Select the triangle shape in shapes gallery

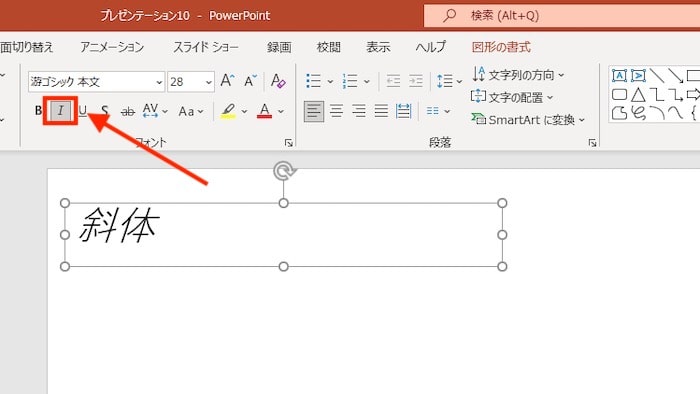point(638,95)
